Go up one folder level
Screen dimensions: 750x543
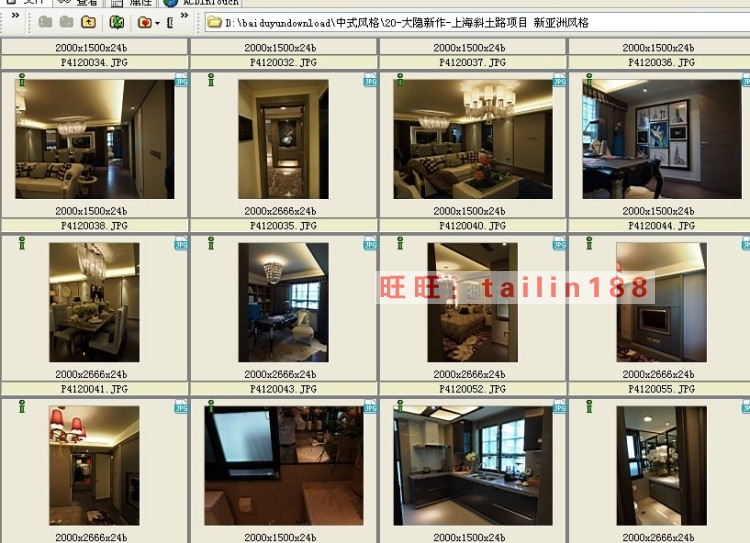[88, 22]
